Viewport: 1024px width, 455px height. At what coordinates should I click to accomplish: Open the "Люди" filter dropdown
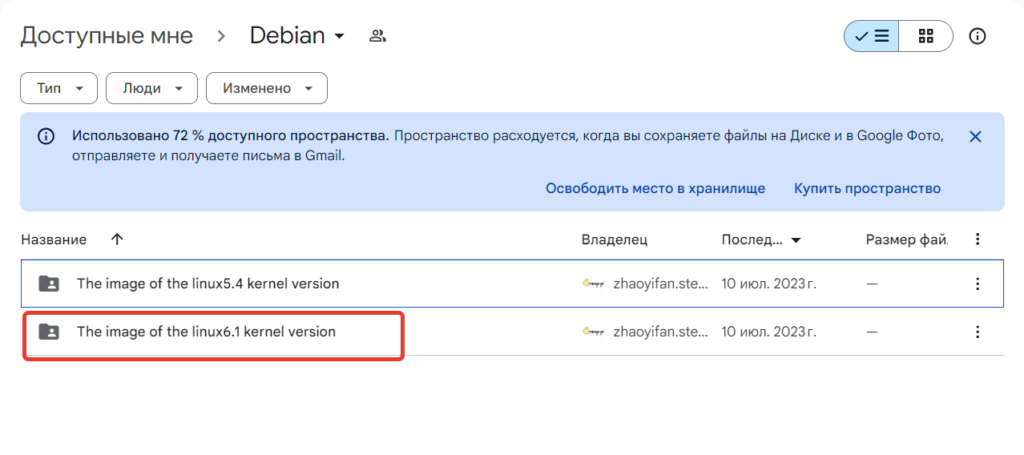[x=152, y=88]
